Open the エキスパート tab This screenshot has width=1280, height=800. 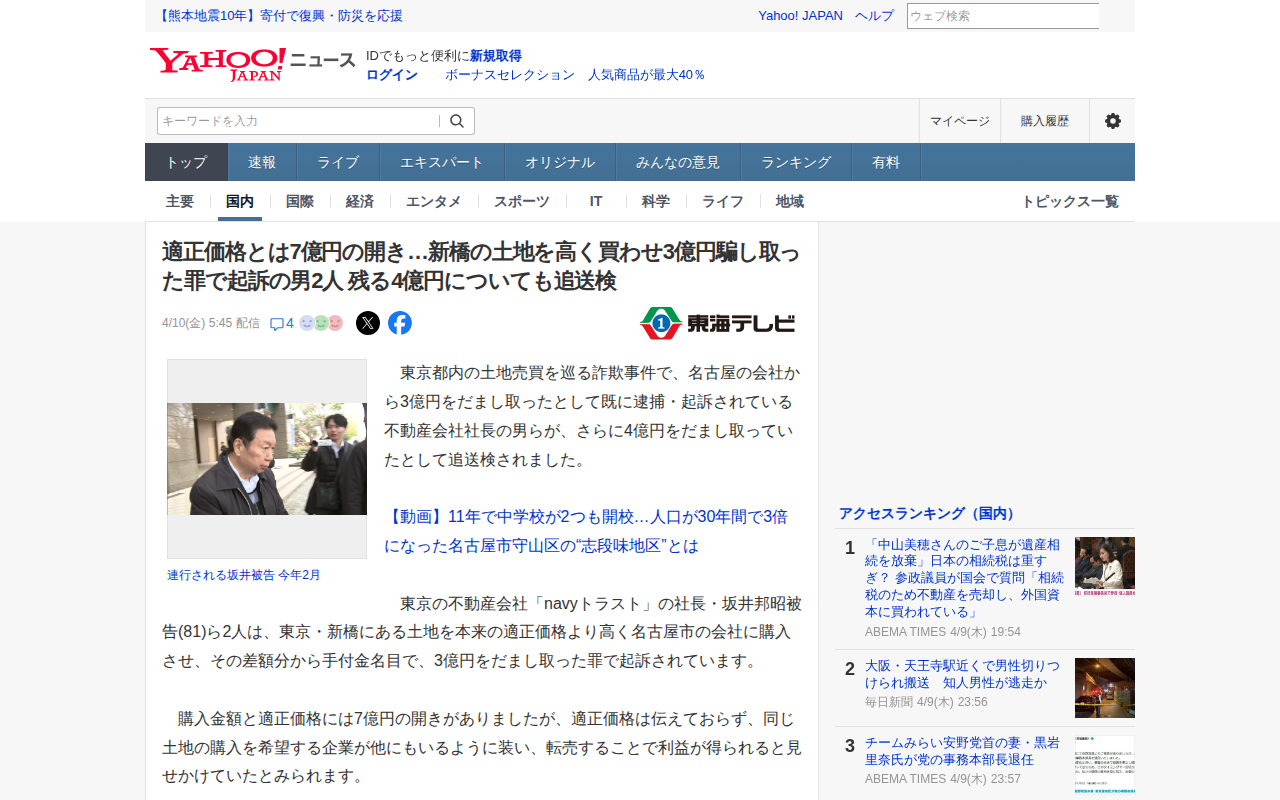pyautogui.click(x=442, y=162)
